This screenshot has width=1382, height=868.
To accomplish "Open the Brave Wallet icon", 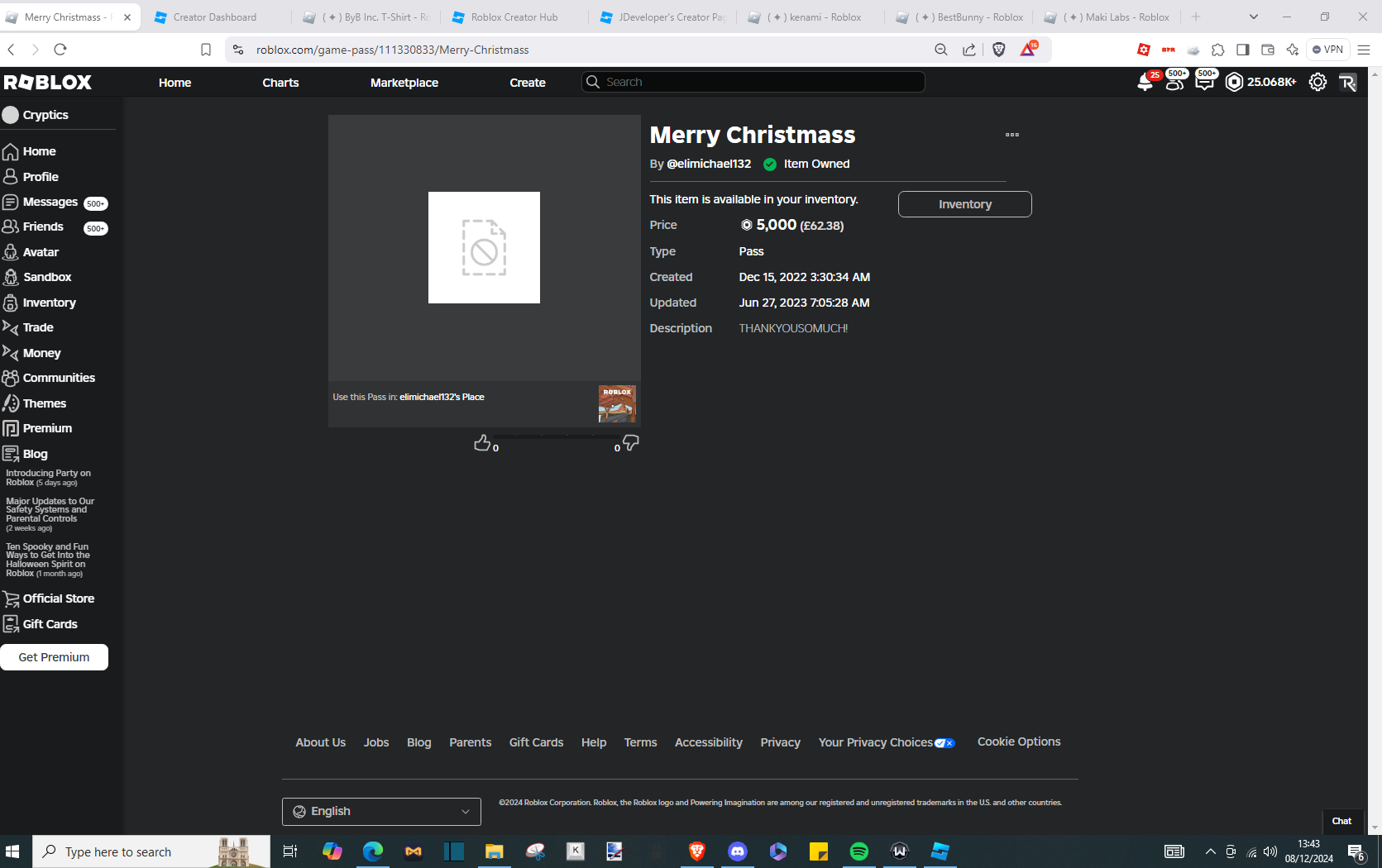I will [x=1268, y=50].
